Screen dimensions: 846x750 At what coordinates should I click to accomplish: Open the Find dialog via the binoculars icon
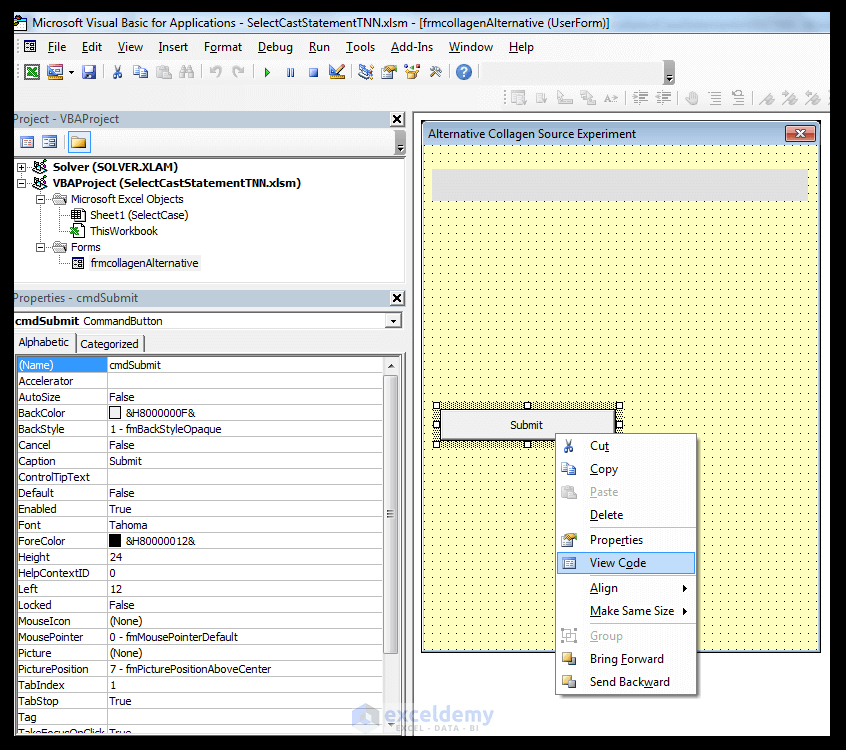(189, 72)
